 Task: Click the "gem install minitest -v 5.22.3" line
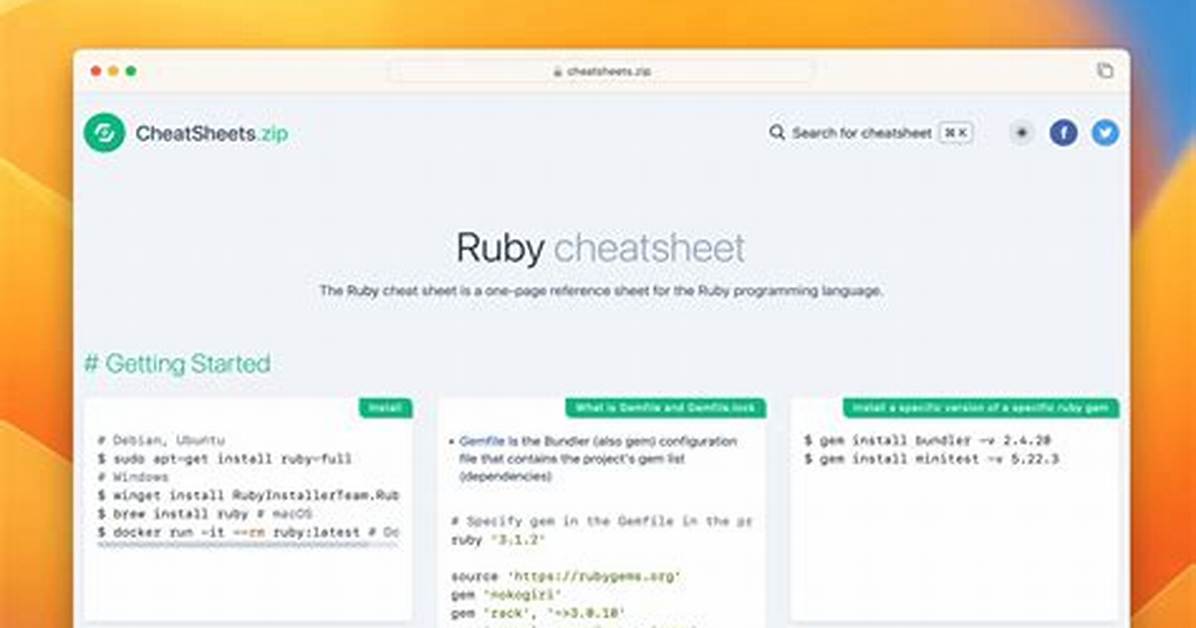pos(931,459)
